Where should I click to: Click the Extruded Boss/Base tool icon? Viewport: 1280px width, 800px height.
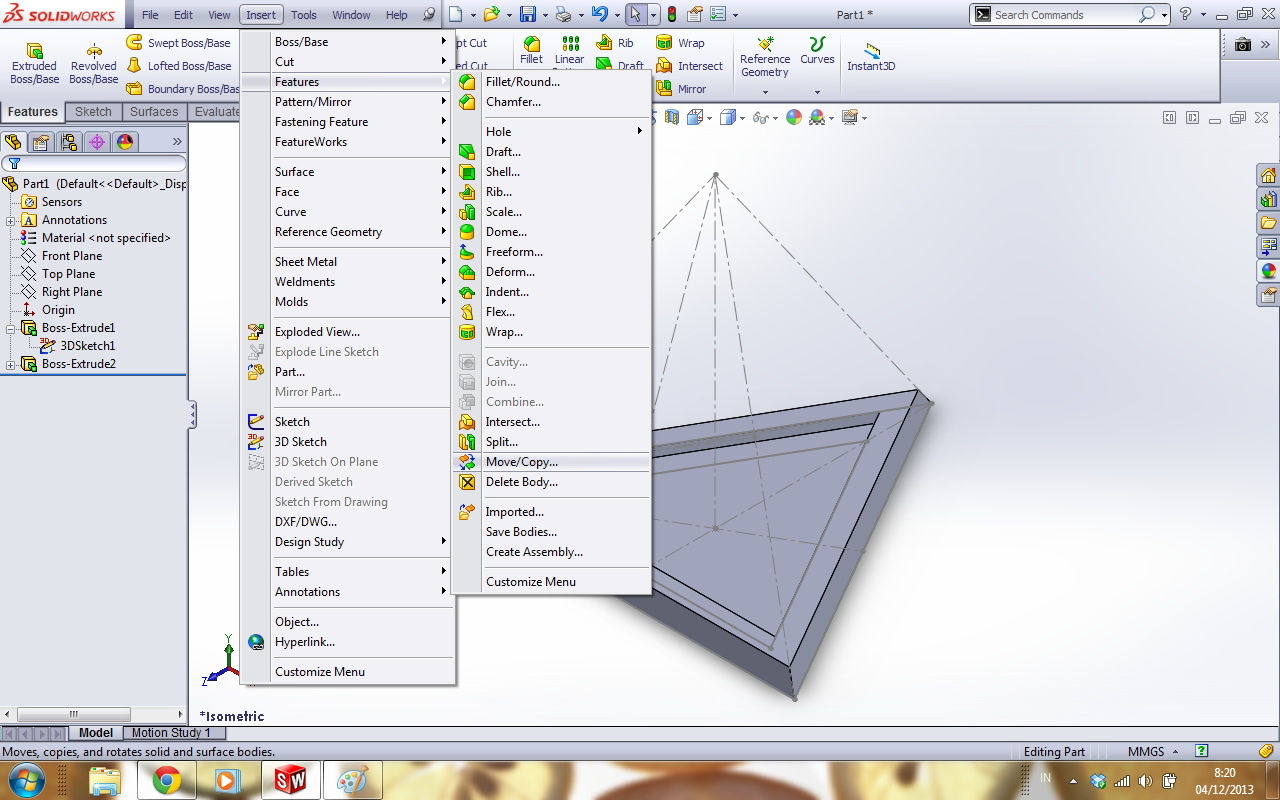(x=34, y=51)
